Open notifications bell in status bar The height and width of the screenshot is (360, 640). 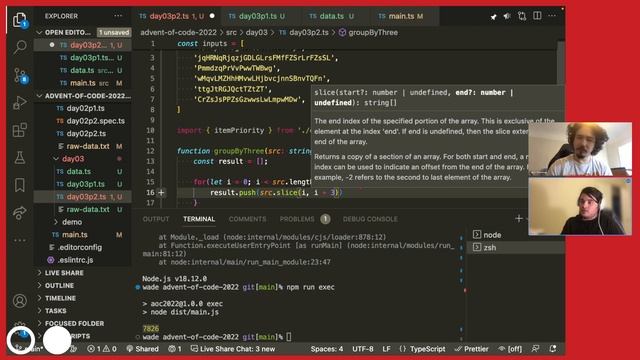coord(553,349)
